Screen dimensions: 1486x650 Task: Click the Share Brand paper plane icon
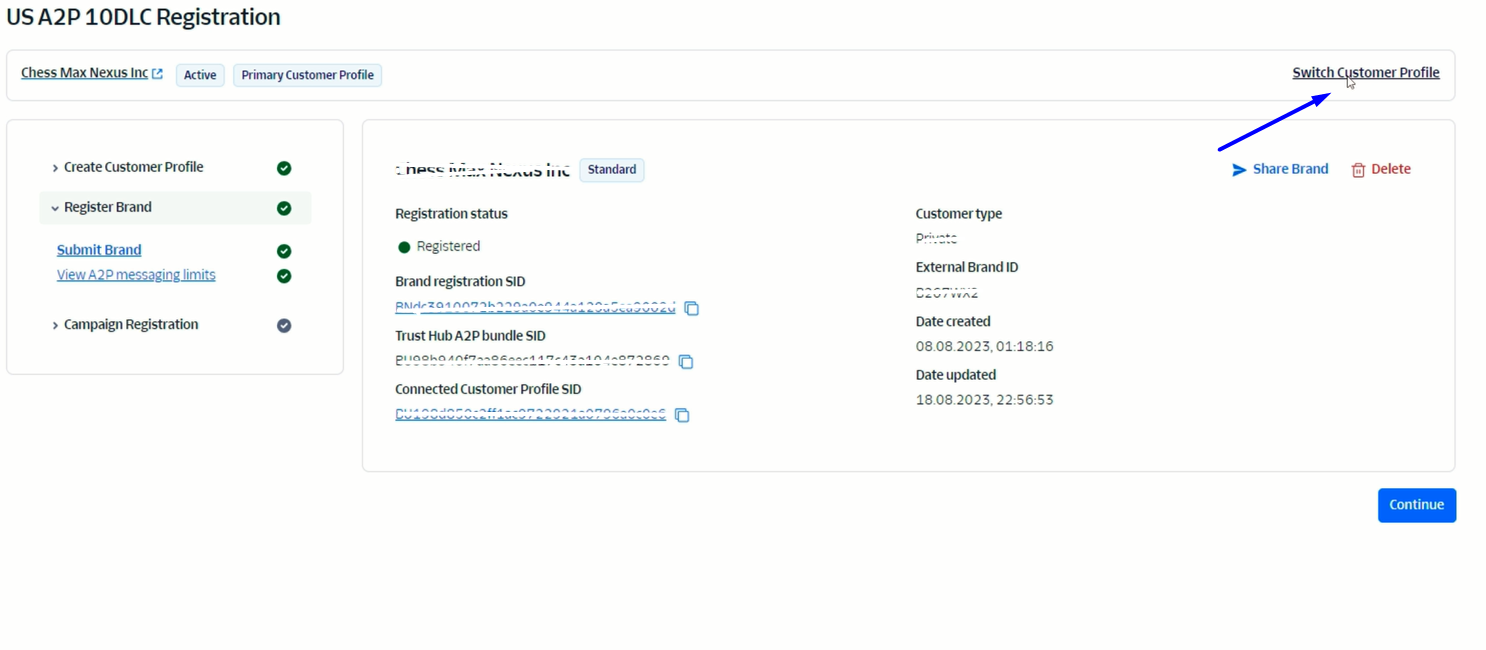[1239, 170]
